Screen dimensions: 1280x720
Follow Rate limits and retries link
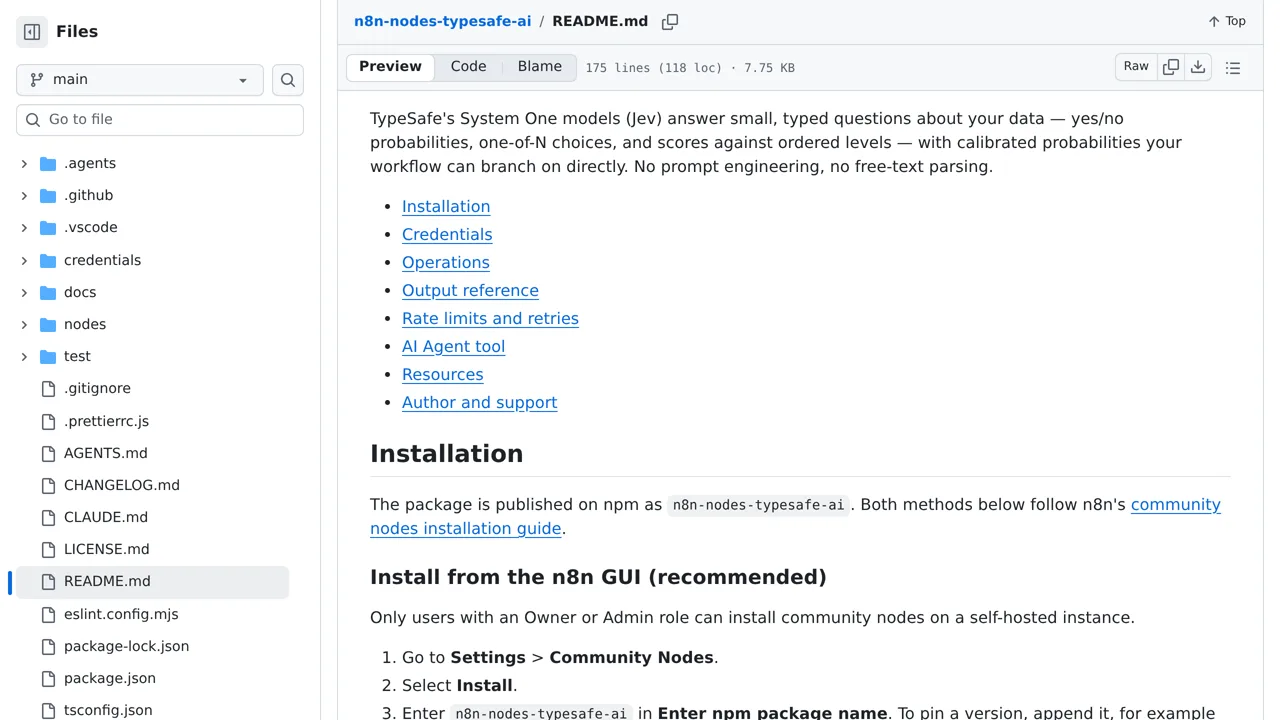[x=490, y=318]
